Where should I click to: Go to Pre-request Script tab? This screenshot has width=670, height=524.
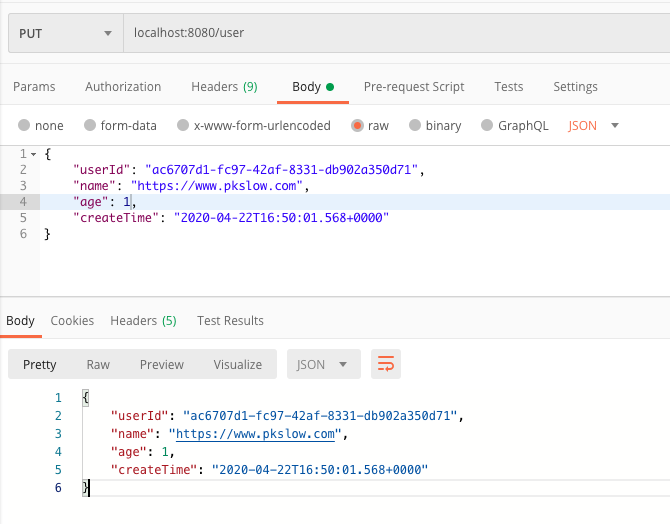click(x=414, y=87)
